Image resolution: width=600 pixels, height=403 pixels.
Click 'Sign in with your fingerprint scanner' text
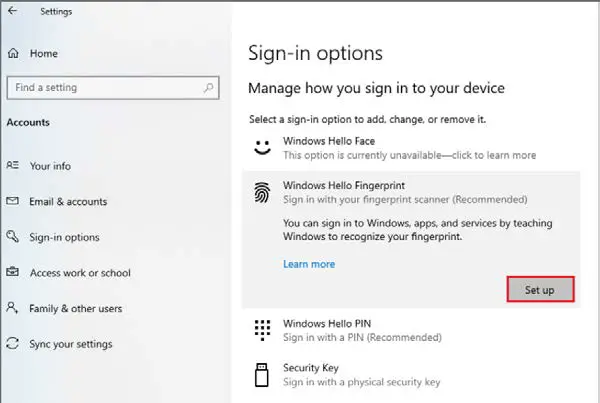(x=405, y=199)
